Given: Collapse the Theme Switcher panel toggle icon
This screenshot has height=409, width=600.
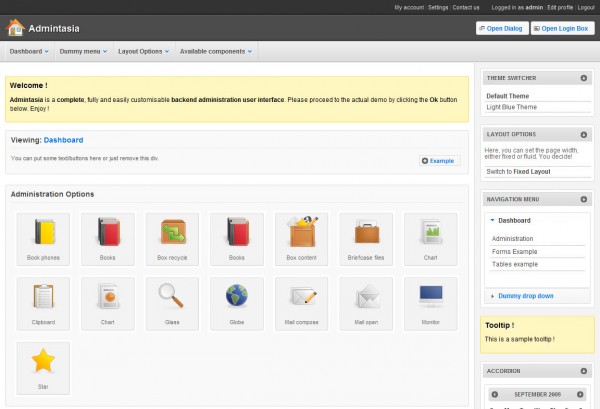Looking at the screenshot, I should tap(584, 78).
